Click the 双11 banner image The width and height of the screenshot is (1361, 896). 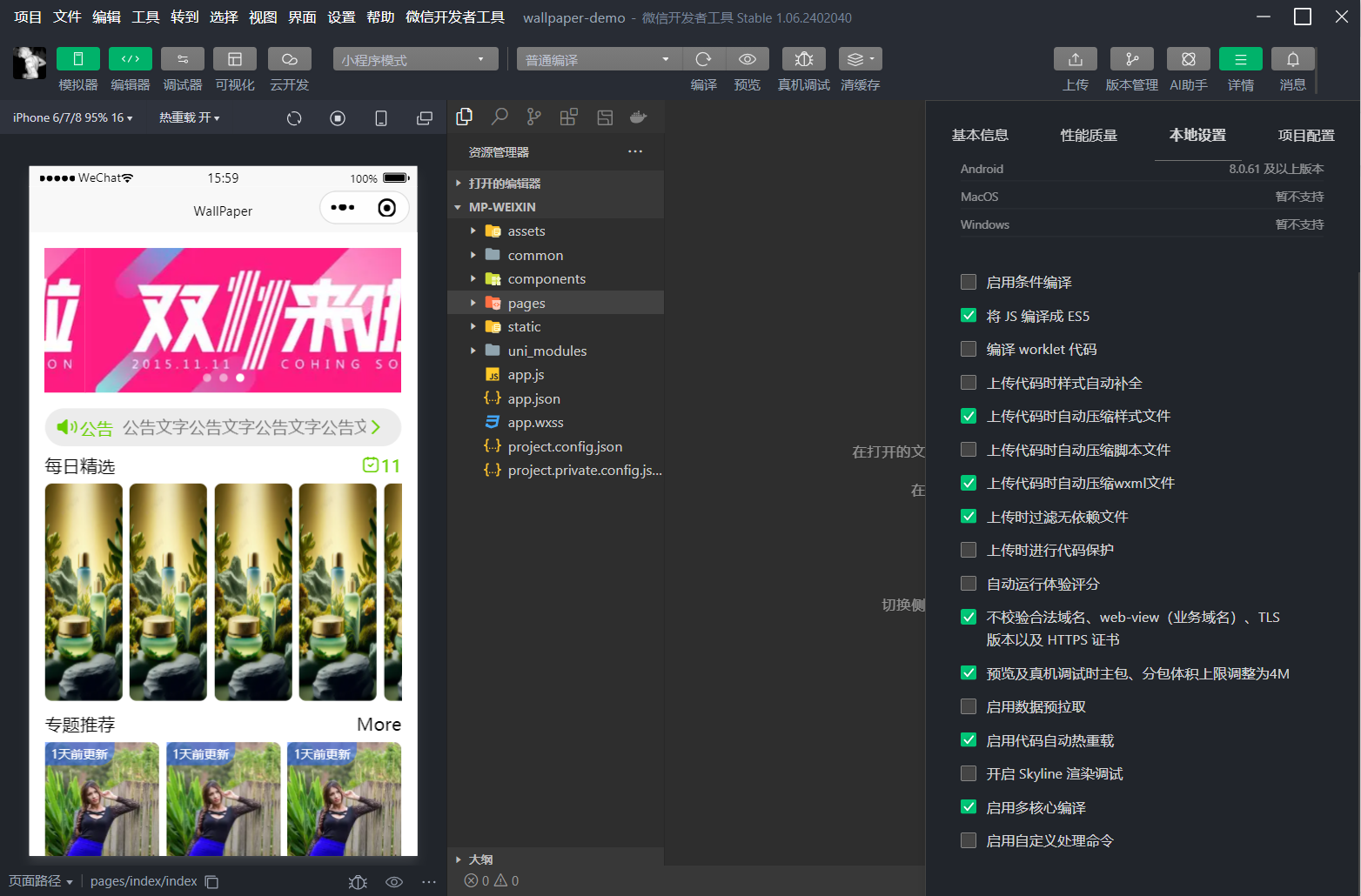tap(223, 320)
